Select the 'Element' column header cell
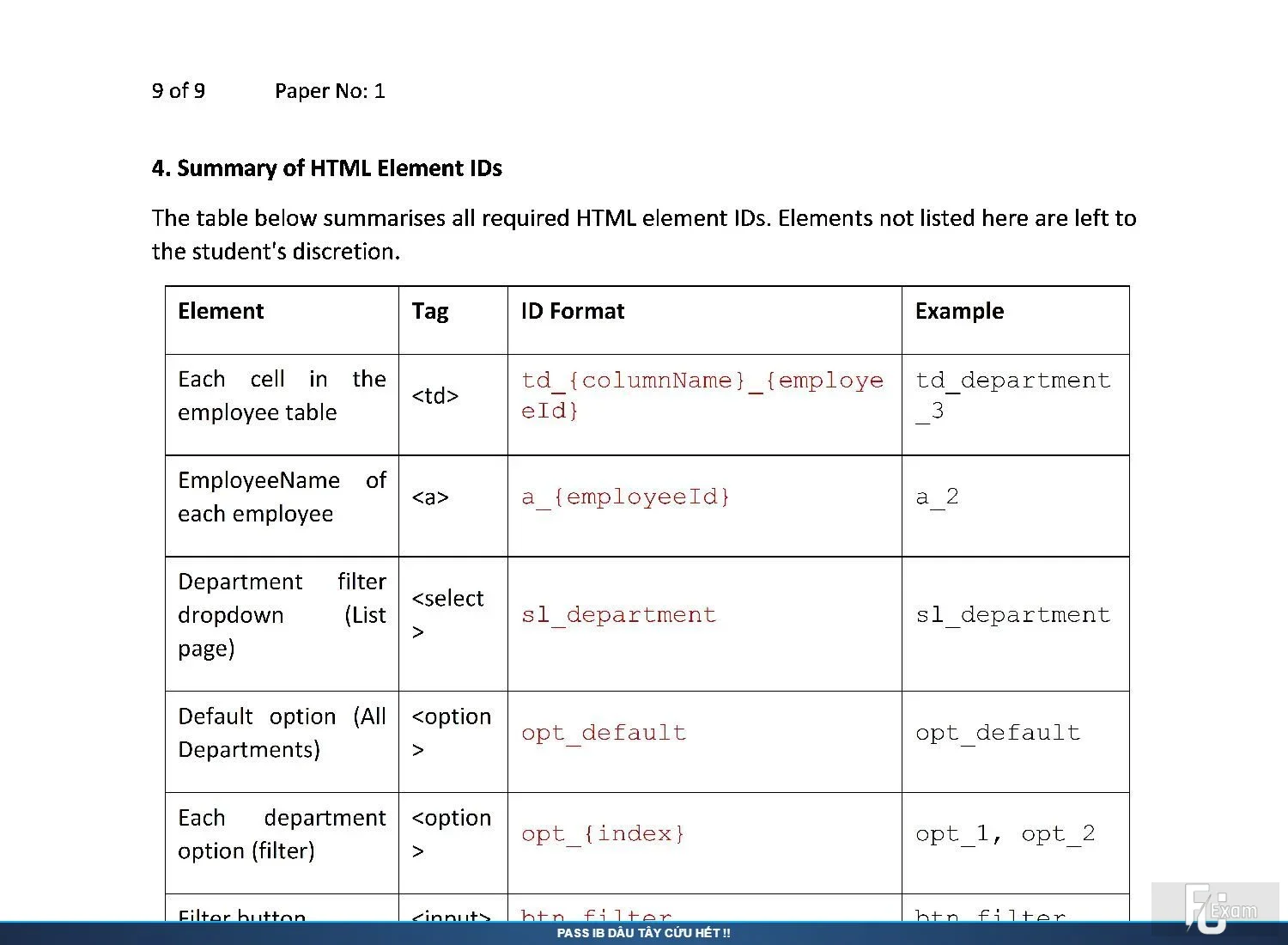The image size is (1288, 945). pyautogui.click(x=282, y=320)
